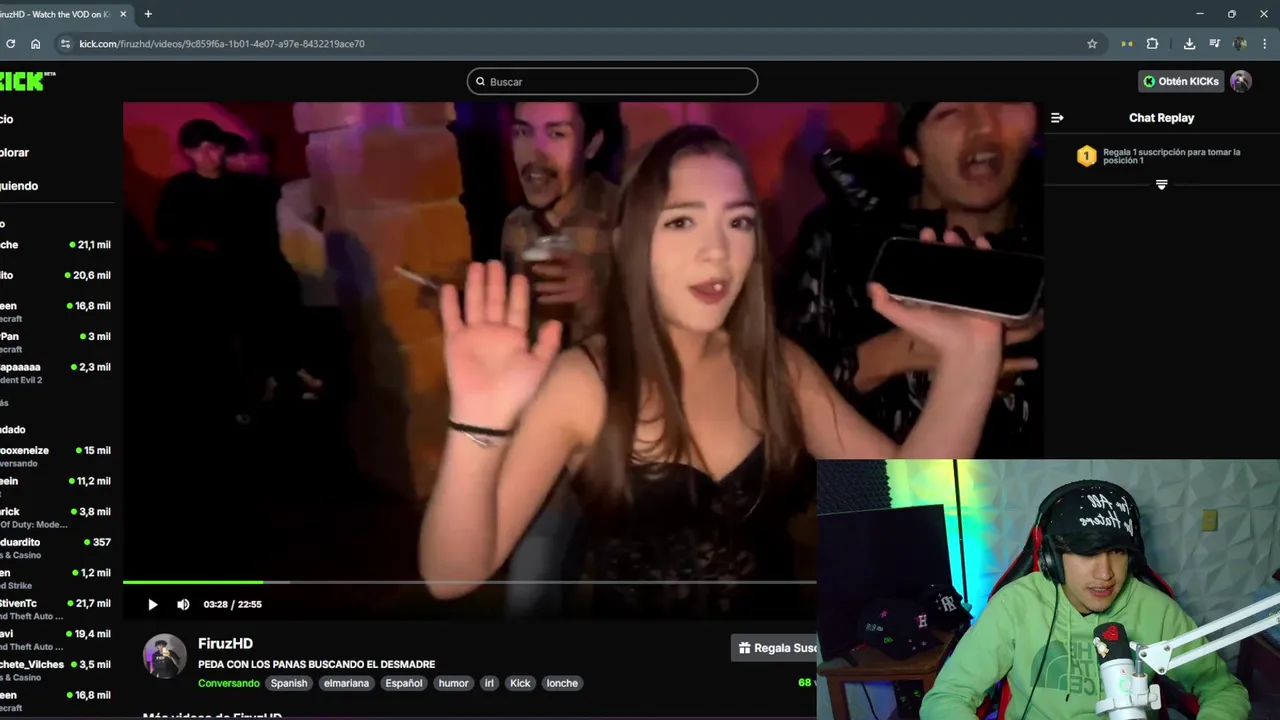
Task: Open the FiruzHD channel name link
Action: 225,644
